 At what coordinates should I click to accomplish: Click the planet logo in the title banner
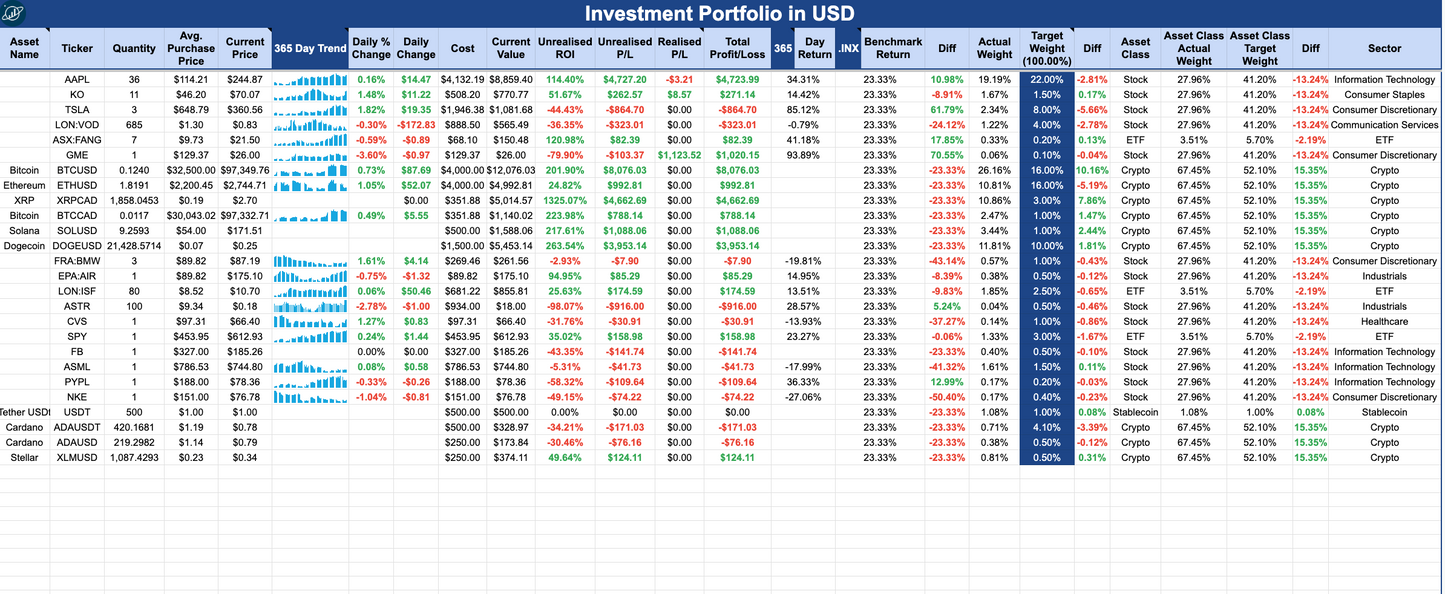14,13
